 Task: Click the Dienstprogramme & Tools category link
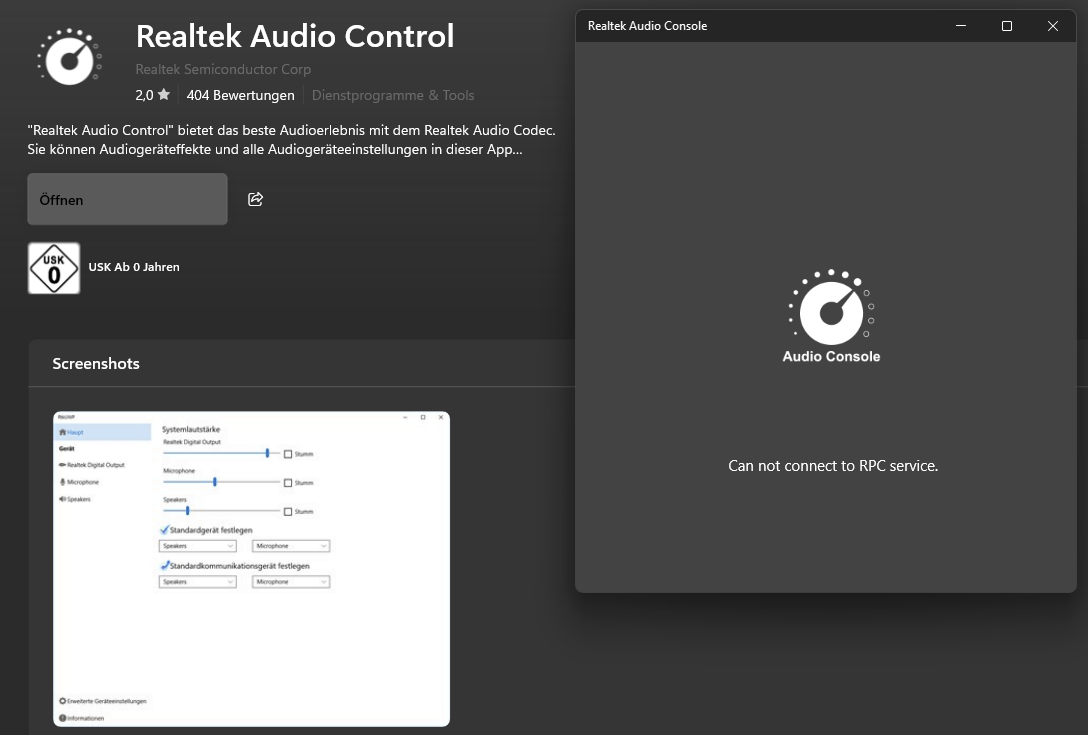tap(393, 95)
